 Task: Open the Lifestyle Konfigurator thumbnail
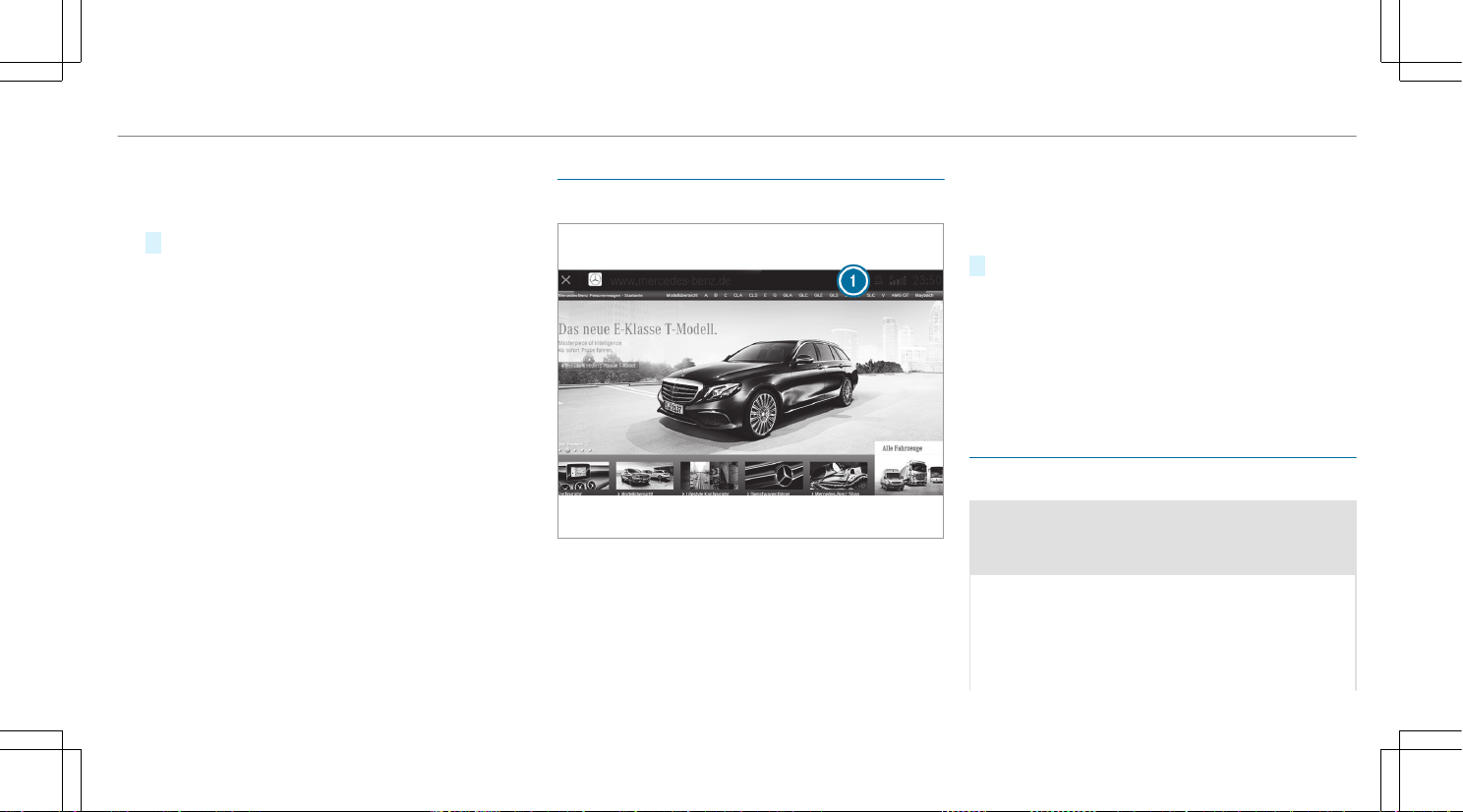[x=709, y=478]
